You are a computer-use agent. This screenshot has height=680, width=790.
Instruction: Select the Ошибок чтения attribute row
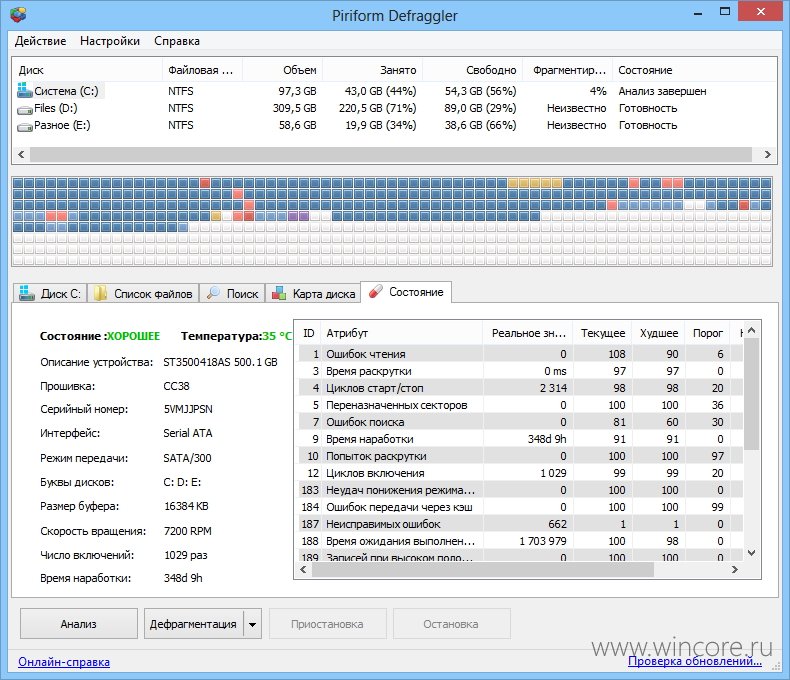520,354
